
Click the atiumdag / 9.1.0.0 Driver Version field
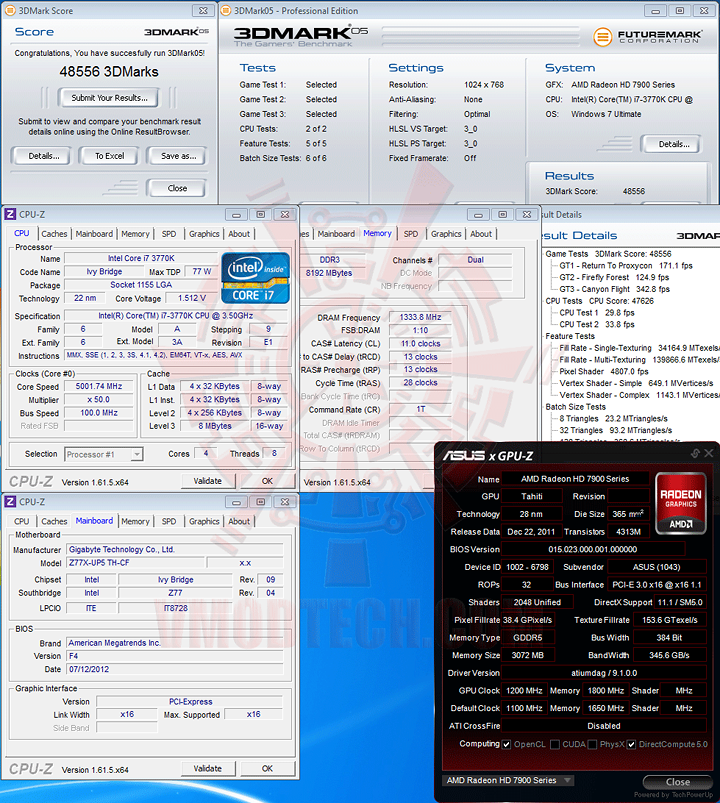coord(604,673)
